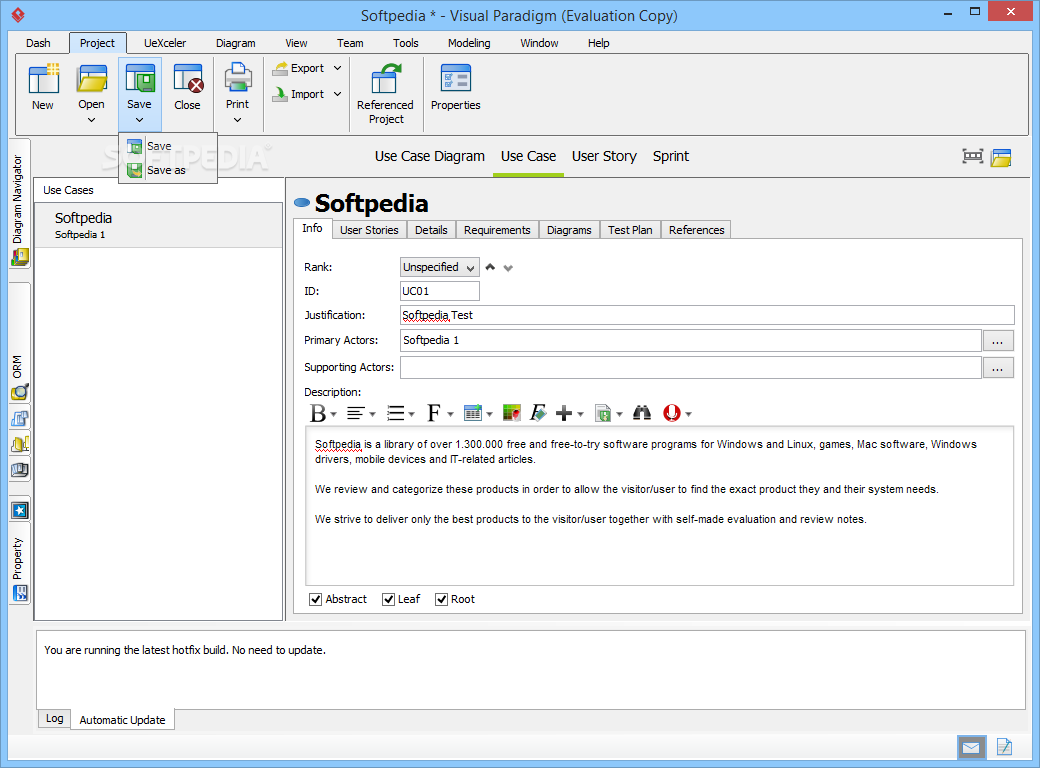Toggle the Abstract checkbox

pyautogui.click(x=316, y=600)
